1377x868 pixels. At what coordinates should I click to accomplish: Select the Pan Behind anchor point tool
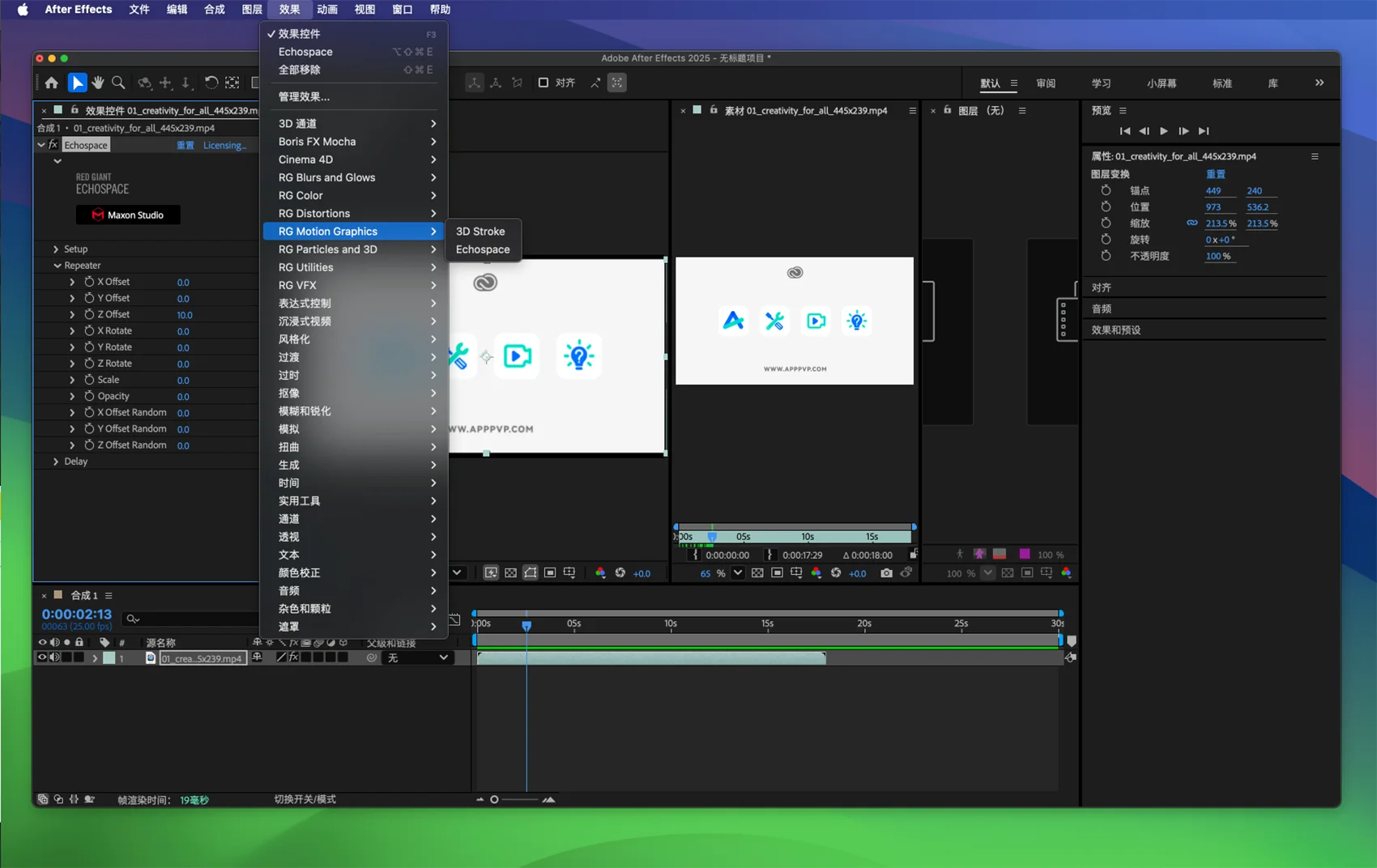tap(232, 83)
